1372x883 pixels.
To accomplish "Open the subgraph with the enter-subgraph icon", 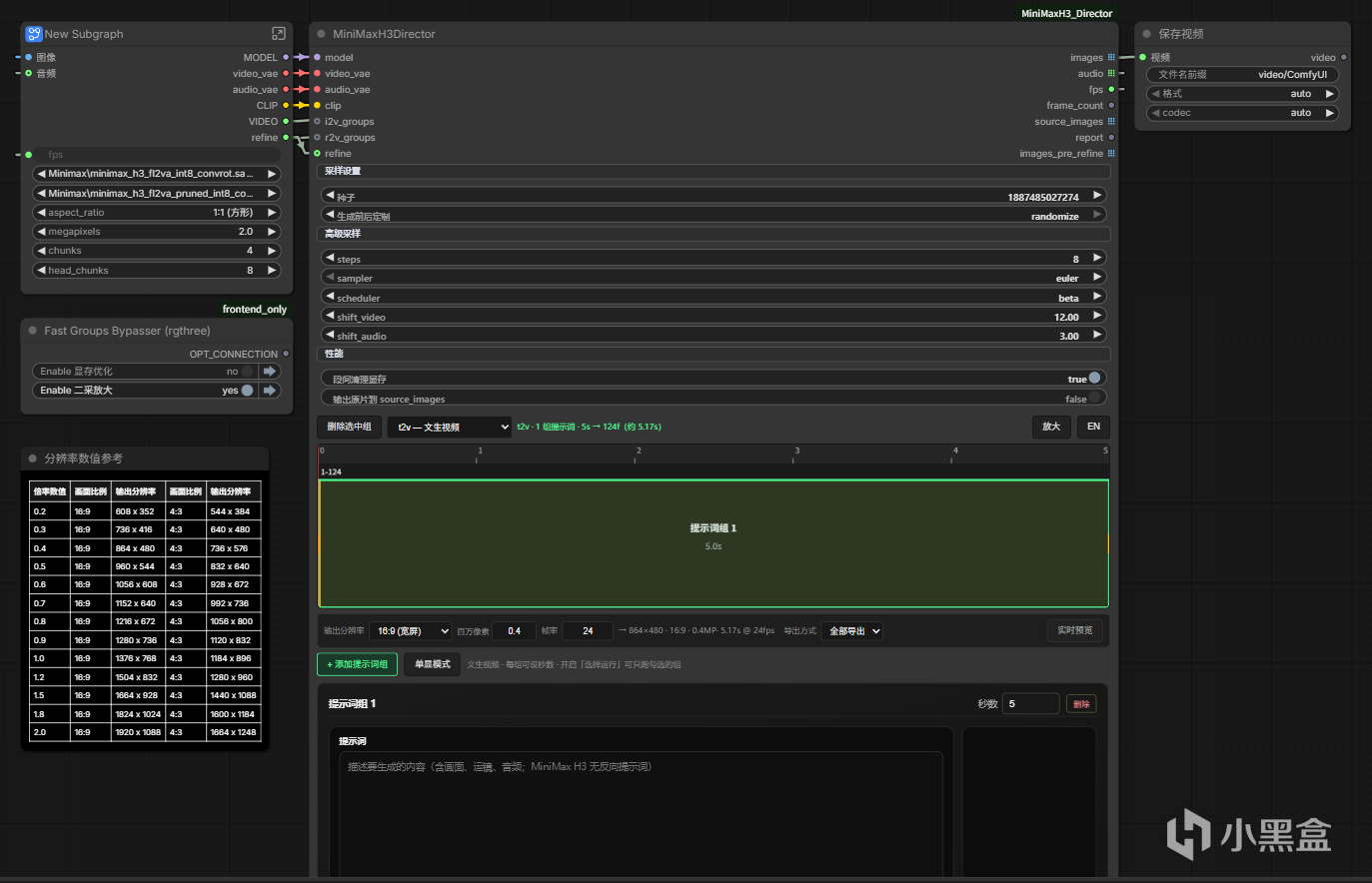I will tap(279, 34).
